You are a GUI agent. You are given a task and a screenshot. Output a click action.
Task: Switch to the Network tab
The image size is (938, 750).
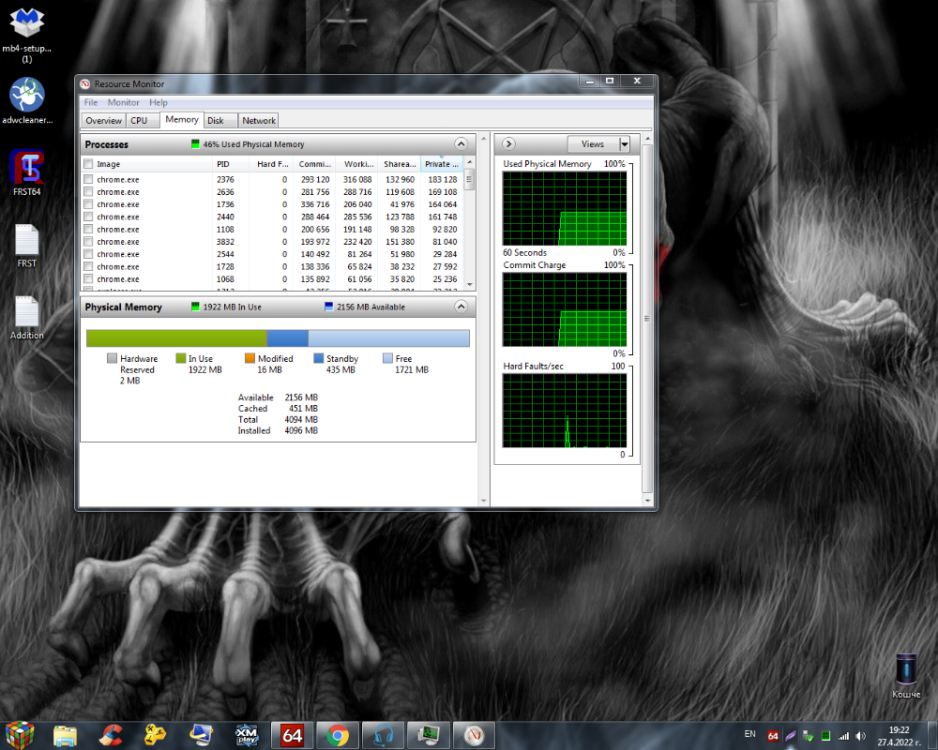(x=259, y=121)
